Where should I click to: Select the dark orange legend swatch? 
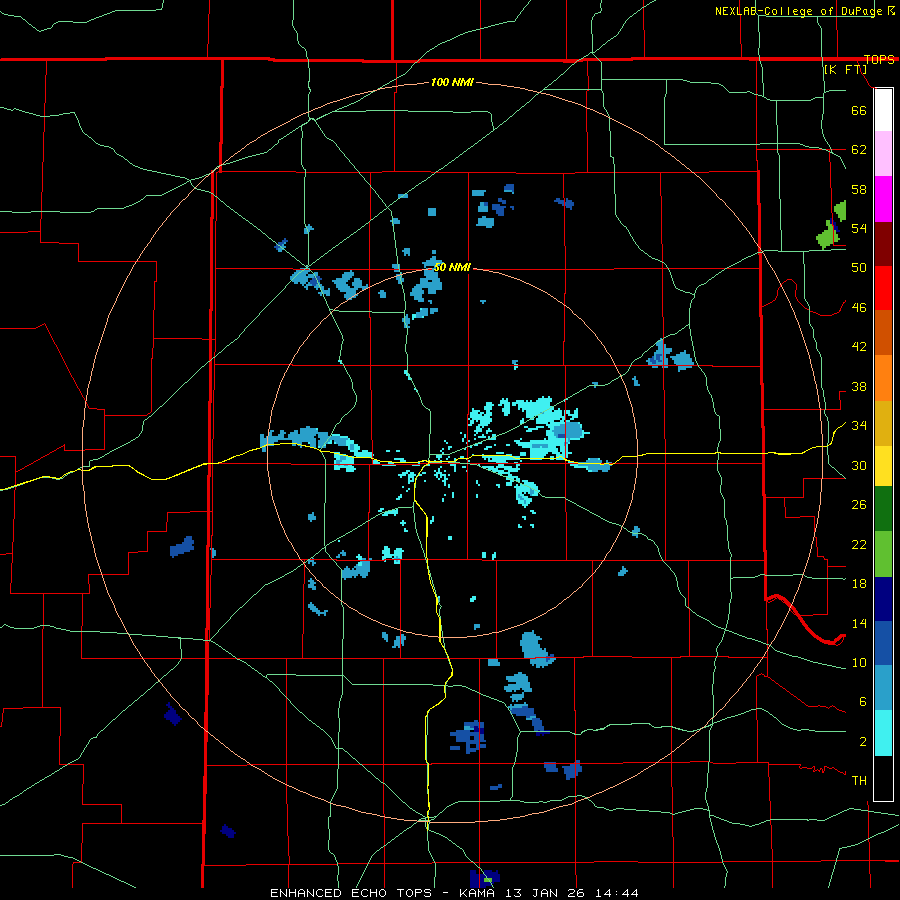tap(883, 332)
